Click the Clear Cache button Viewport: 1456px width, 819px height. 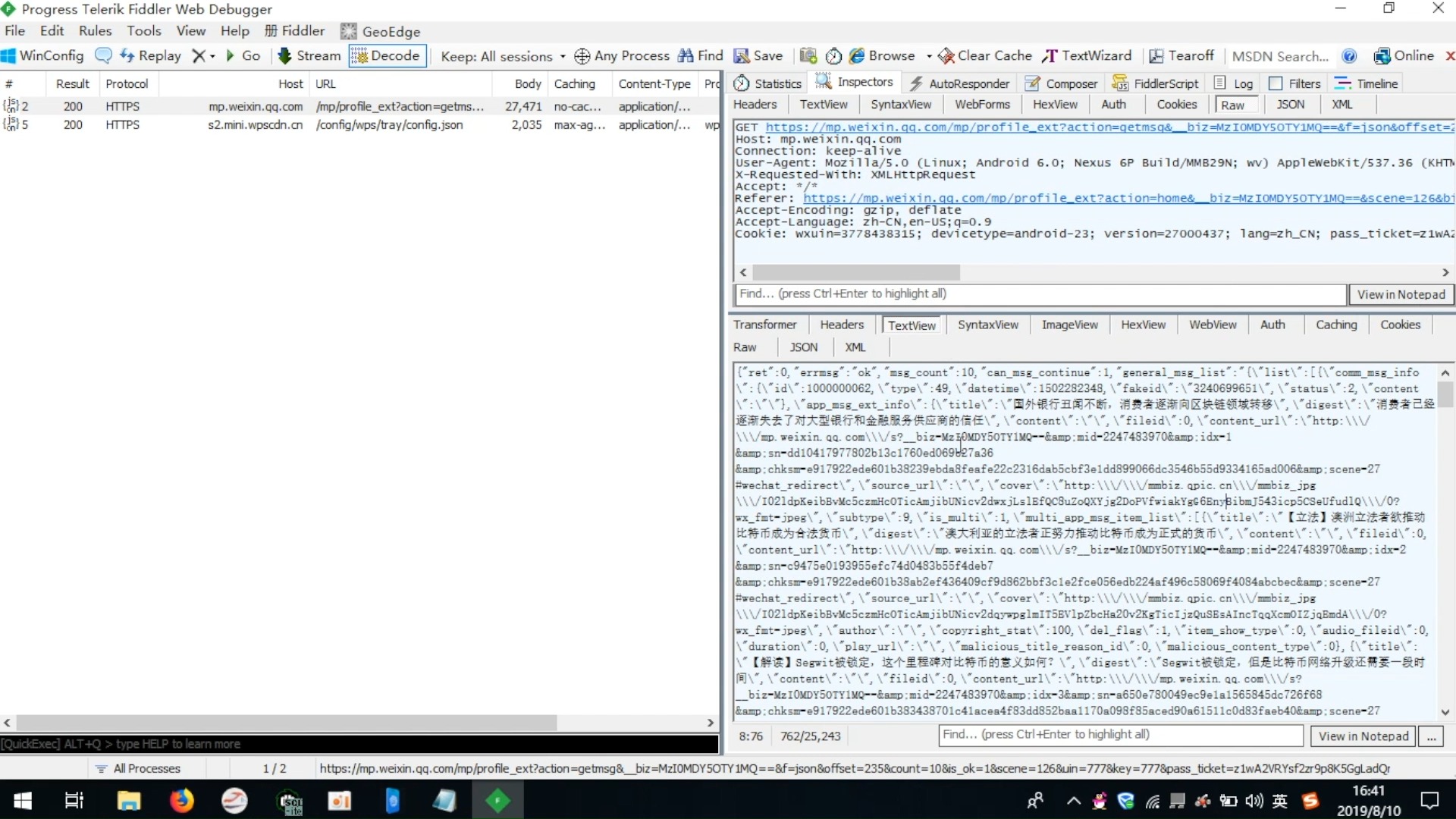point(985,55)
